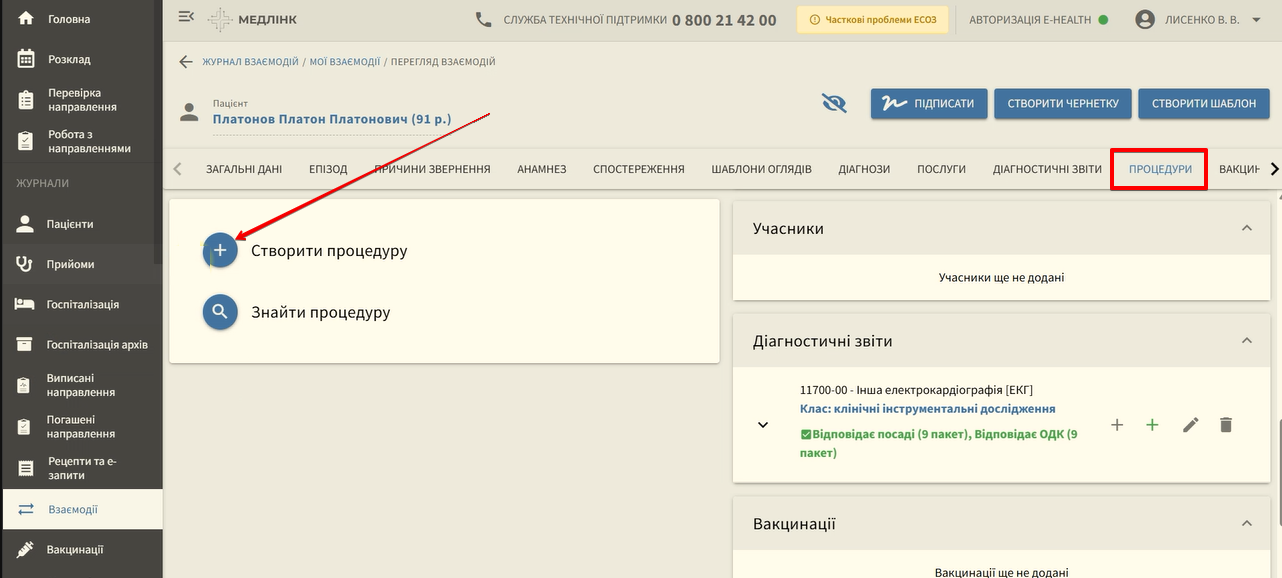
Task: Click the Створити процедуру label
Action: click(x=329, y=251)
